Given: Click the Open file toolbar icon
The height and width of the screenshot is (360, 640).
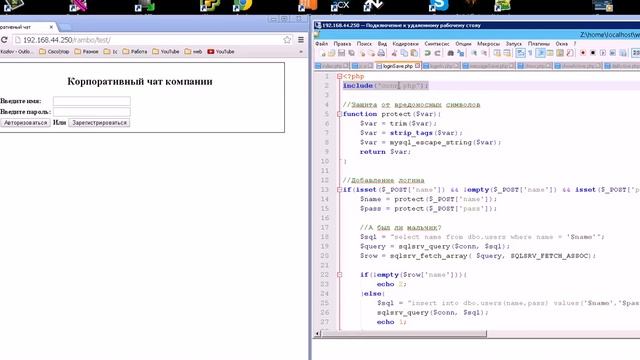Looking at the screenshot, I should (x=331, y=53).
